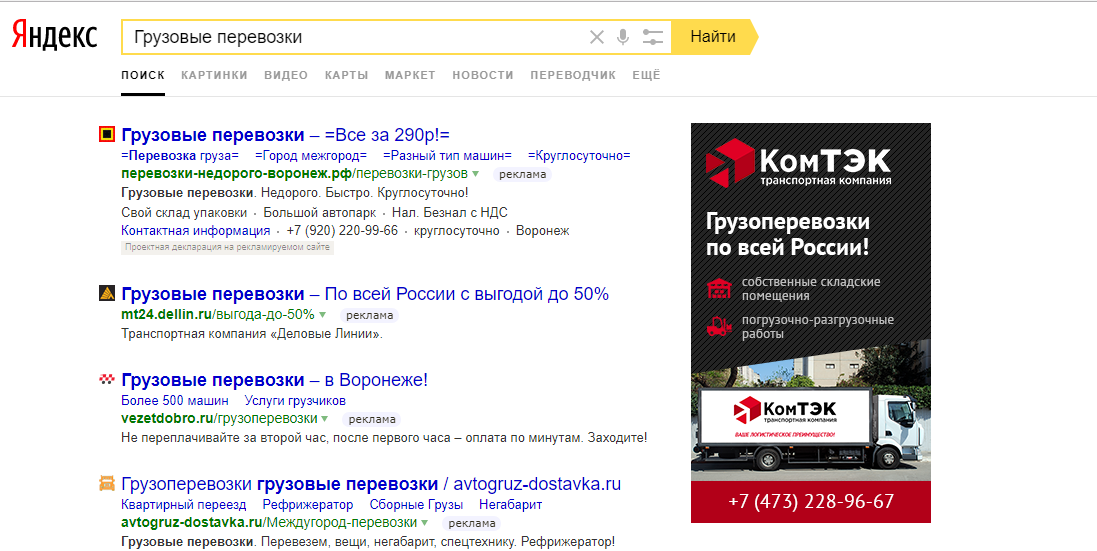Switch to the Картинки tab

[214, 75]
